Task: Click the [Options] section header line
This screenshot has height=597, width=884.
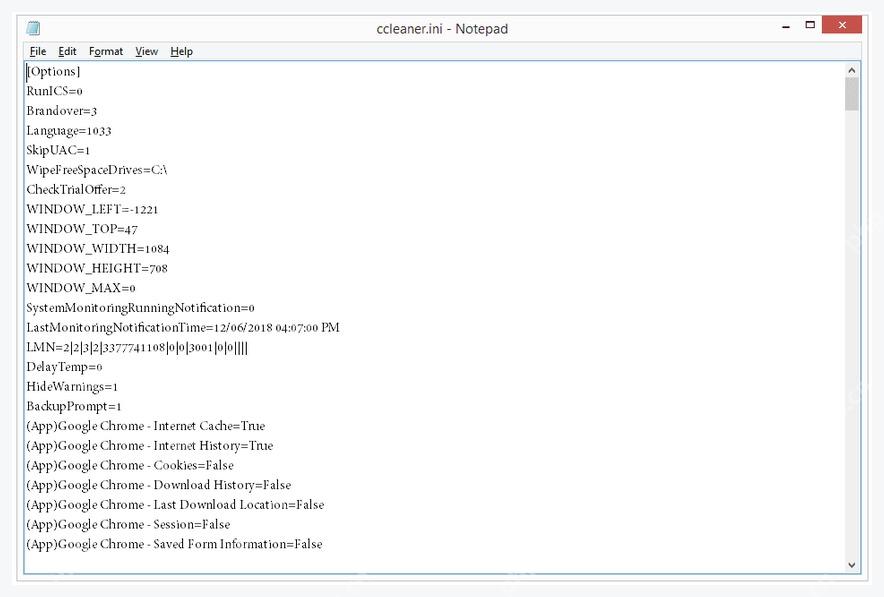Action: [54, 72]
